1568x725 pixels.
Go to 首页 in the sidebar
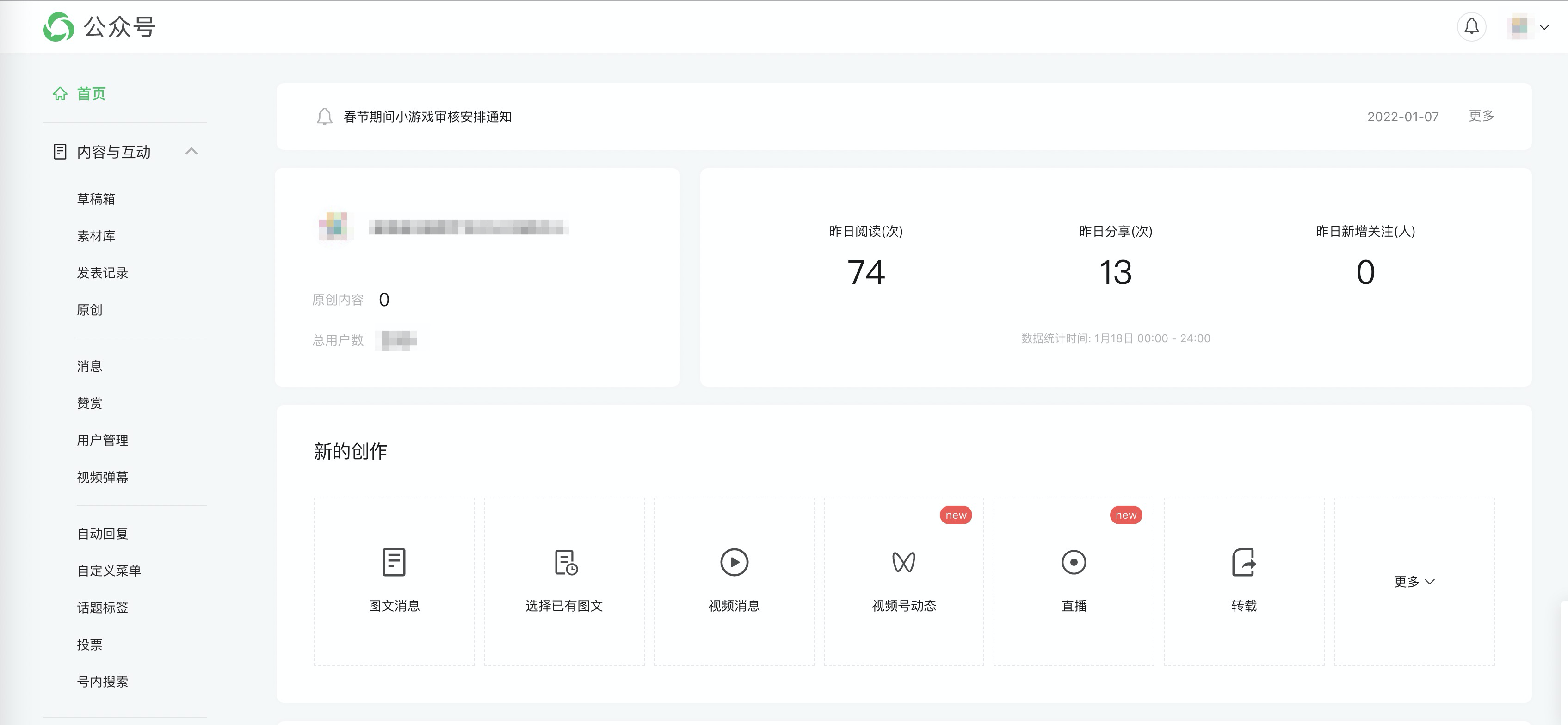click(91, 94)
